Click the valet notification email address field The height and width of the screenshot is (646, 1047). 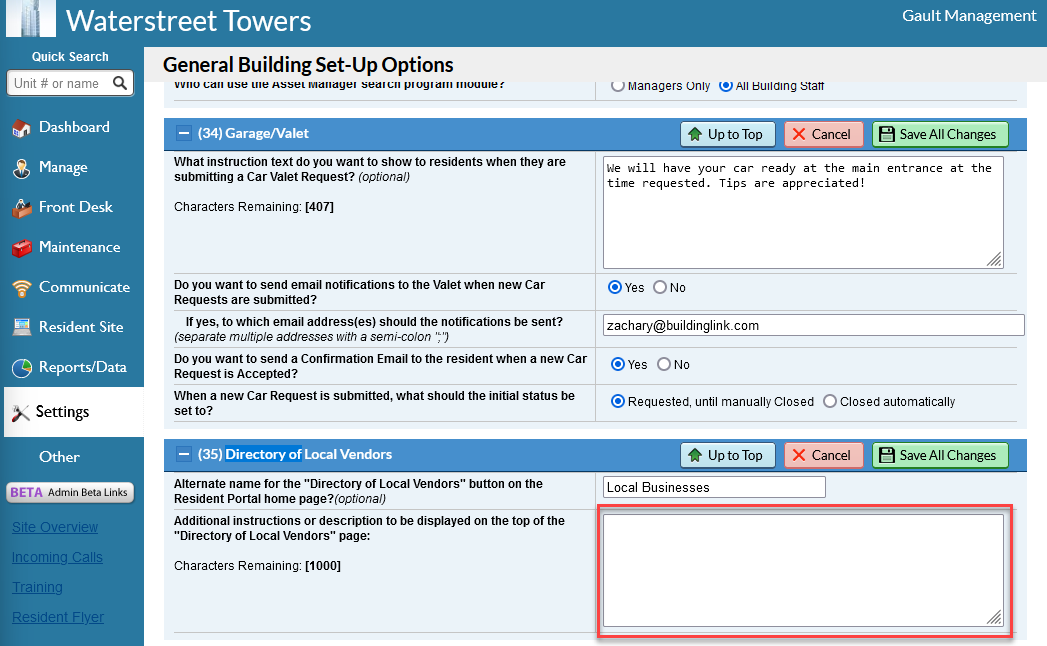pos(813,325)
